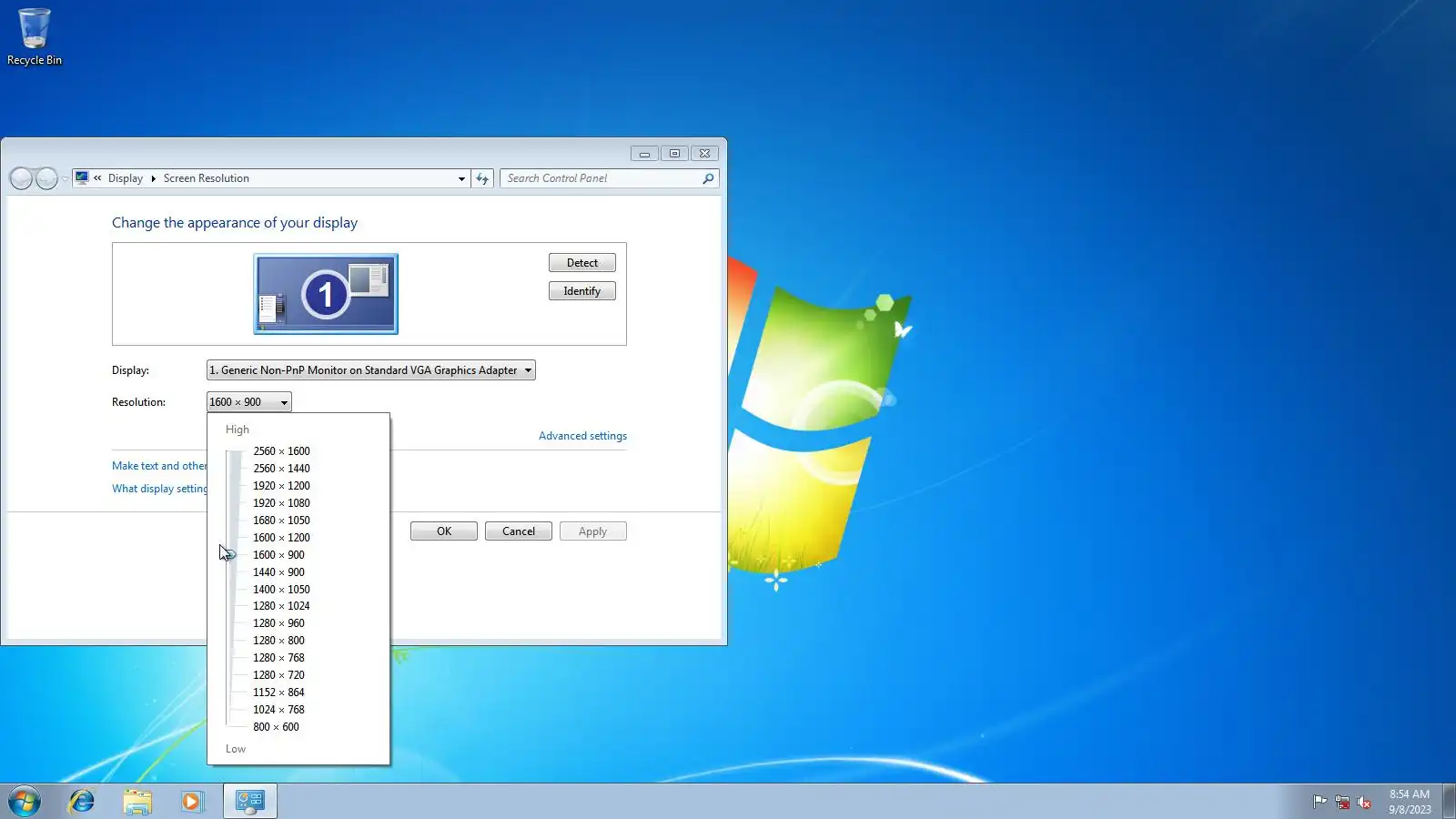Click the search magnifier icon
The image size is (1456, 819).
pyautogui.click(x=708, y=178)
